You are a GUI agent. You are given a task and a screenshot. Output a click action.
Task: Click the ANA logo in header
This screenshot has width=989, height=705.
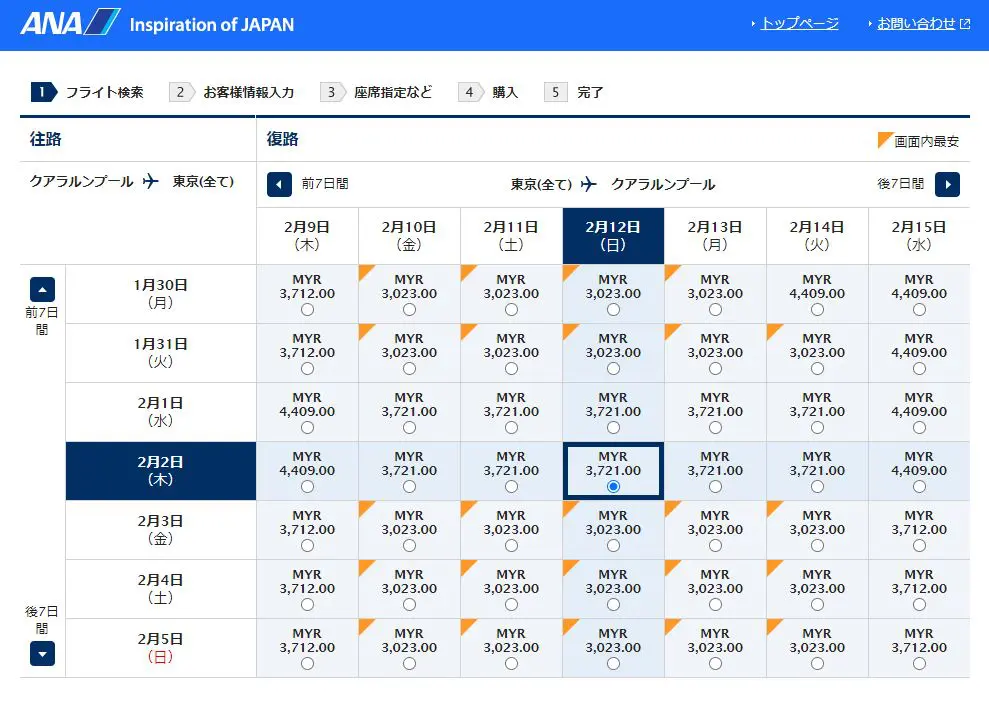(70, 24)
